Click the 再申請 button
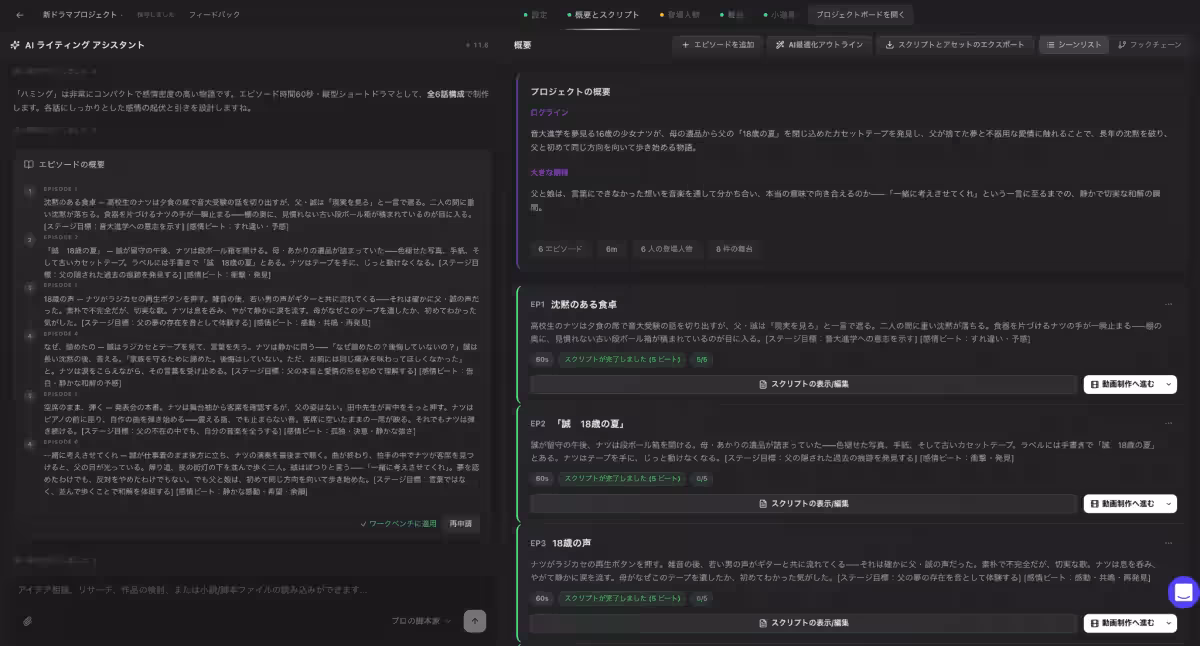Viewport: 1200px width, 646px height. 460,523
